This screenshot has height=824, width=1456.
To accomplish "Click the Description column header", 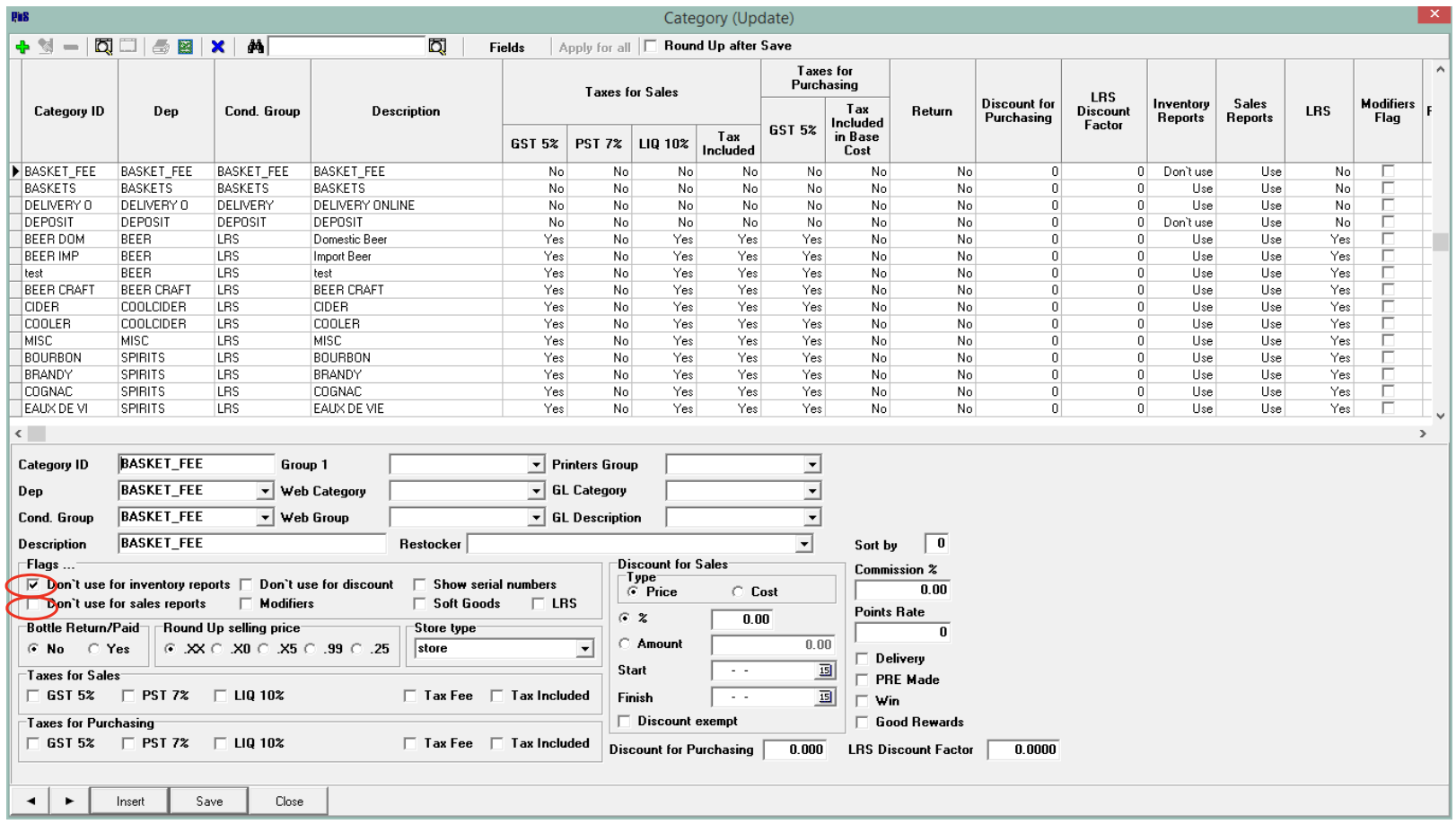I will [x=406, y=111].
